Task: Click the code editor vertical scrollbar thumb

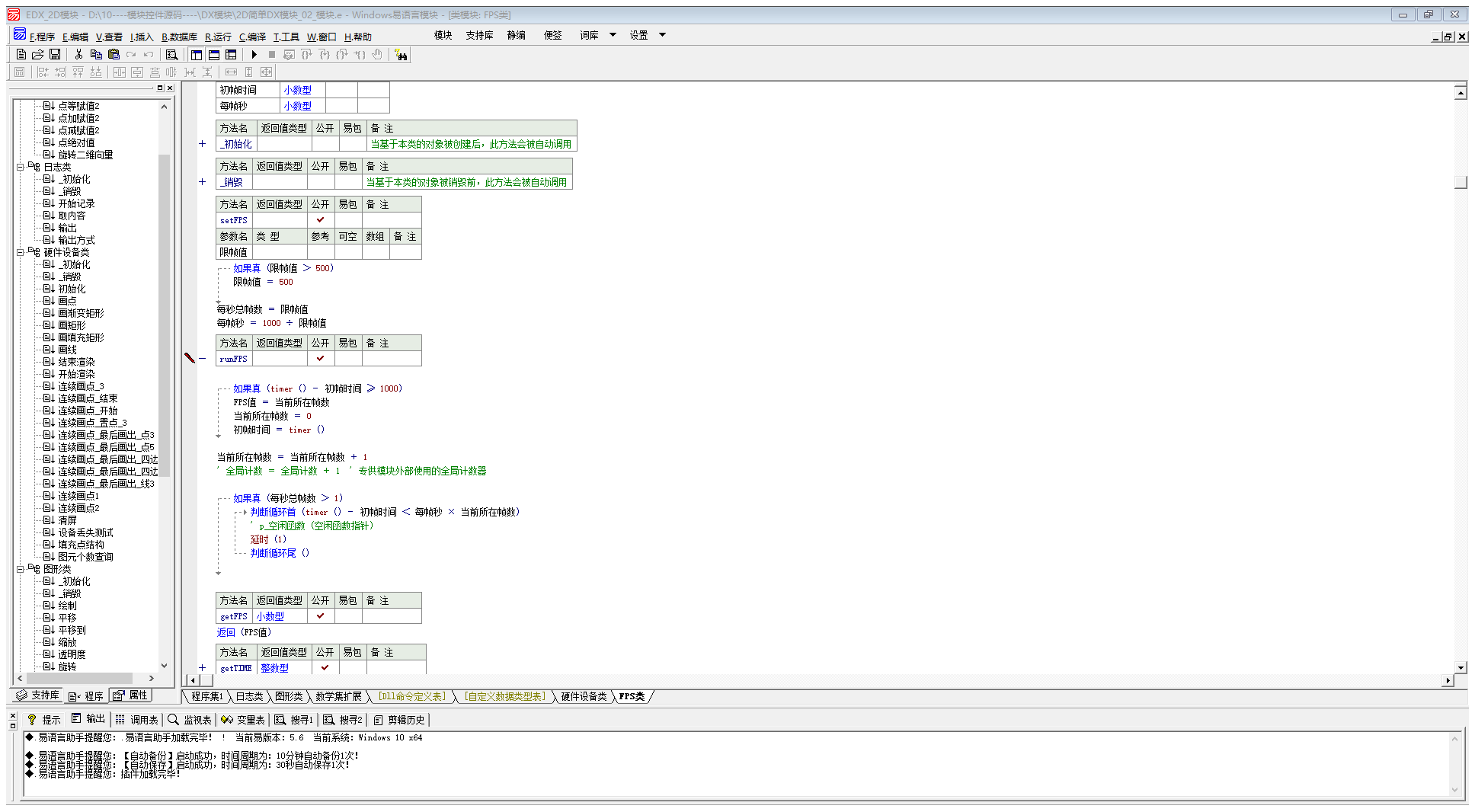Action: tap(1461, 182)
